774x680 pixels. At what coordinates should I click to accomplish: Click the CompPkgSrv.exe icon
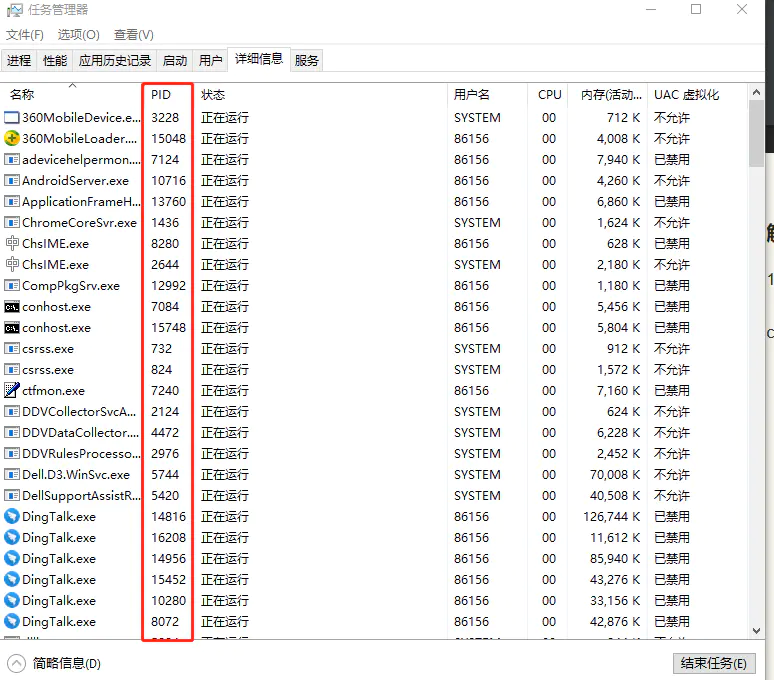pyautogui.click(x=12, y=286)
